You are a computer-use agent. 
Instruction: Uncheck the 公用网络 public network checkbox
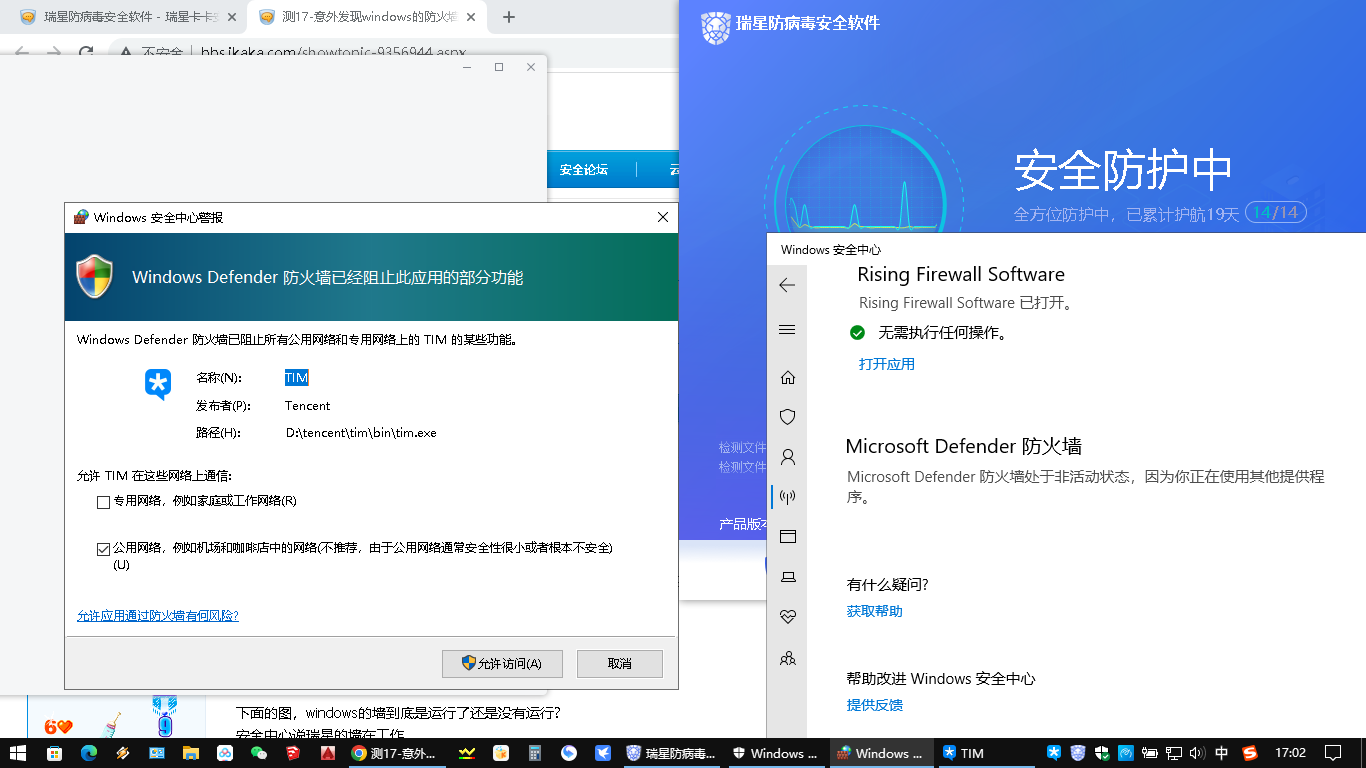[103, 549]
